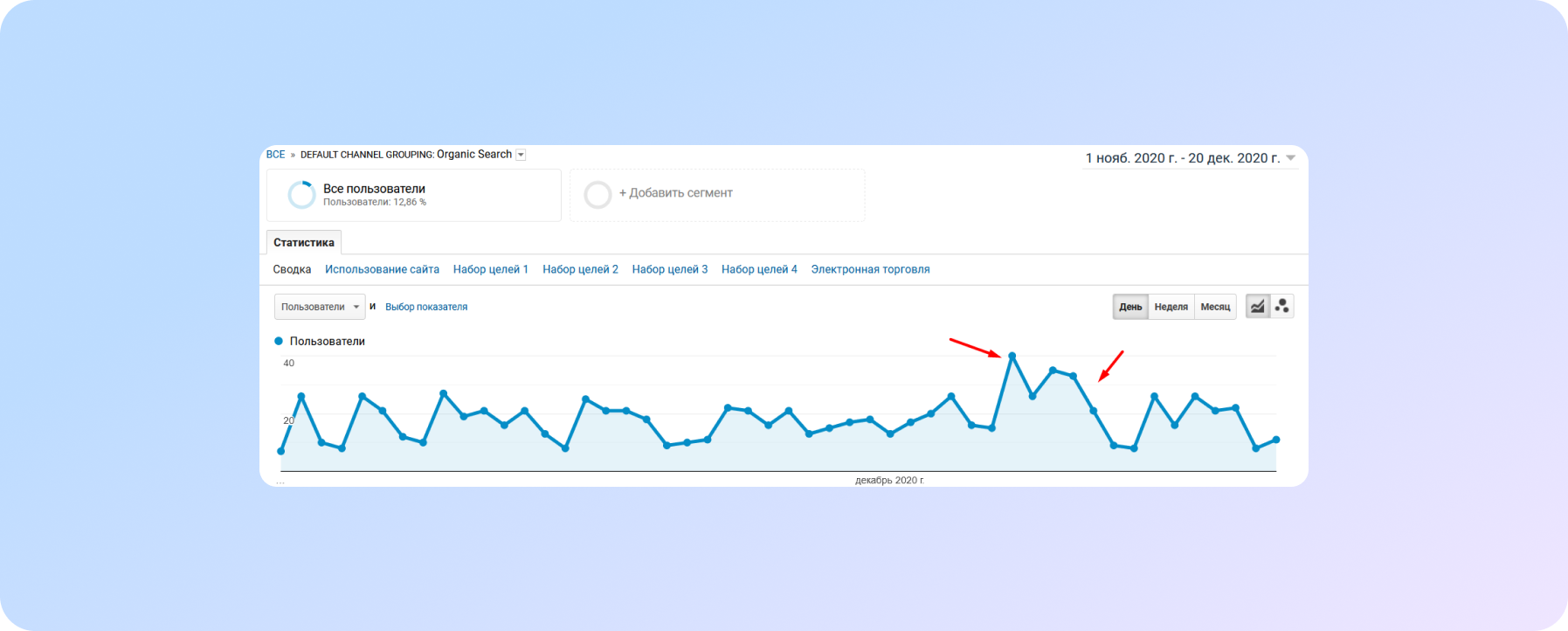
Task: Open 'Использование сайта' sub-tab
Action: point(382,269)
